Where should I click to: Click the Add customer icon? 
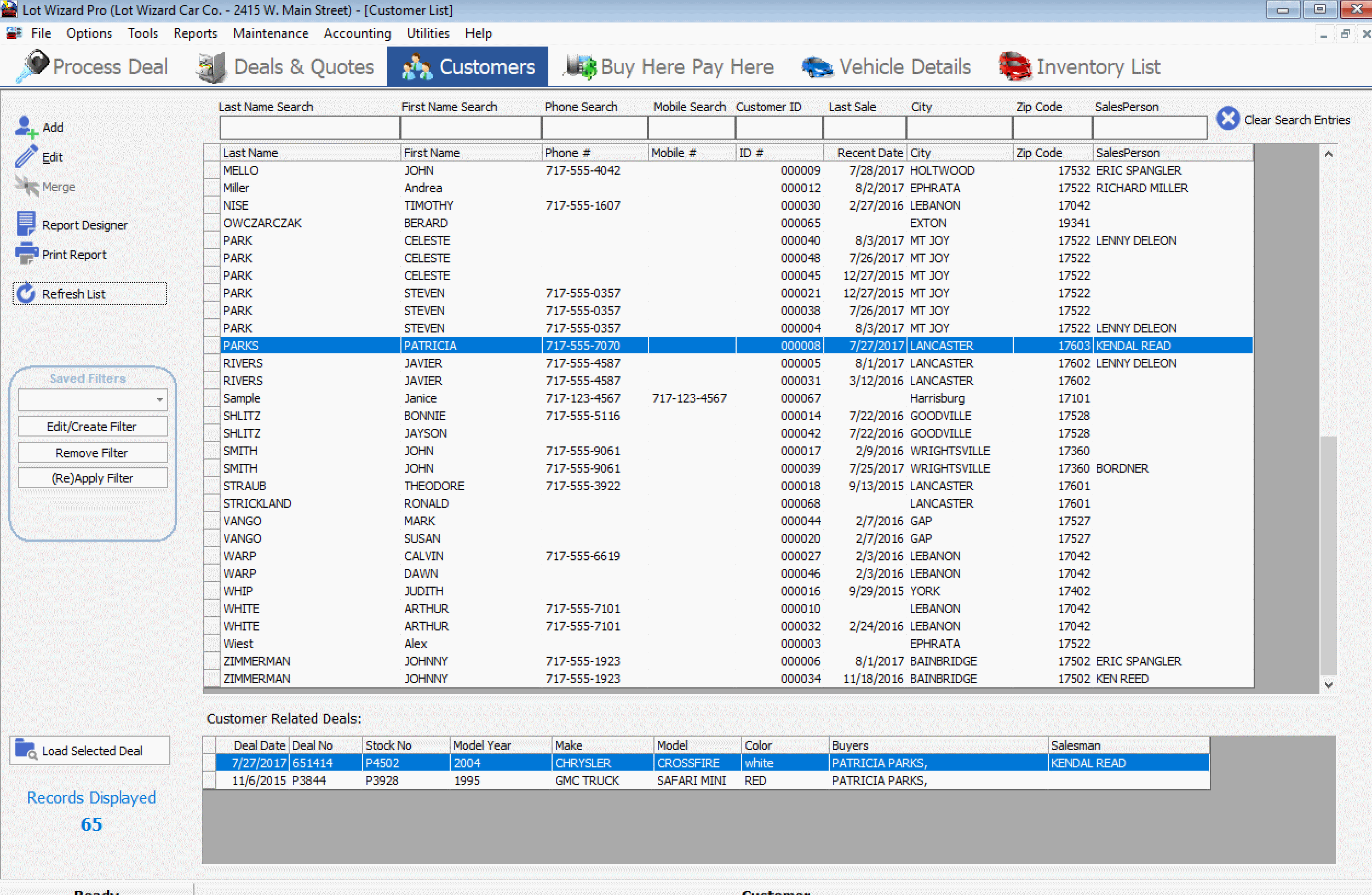(x=25, y=127)
